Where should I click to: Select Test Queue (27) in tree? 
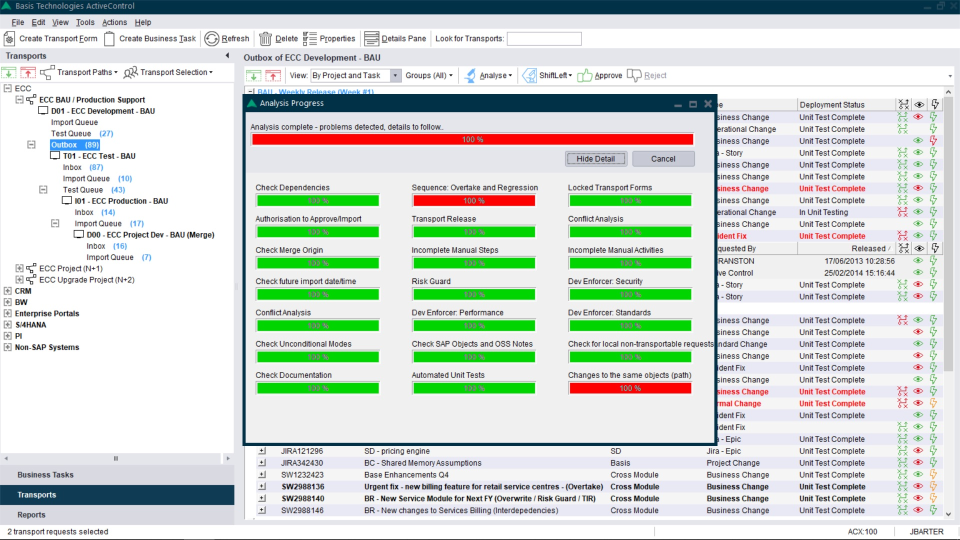[82, 133]
